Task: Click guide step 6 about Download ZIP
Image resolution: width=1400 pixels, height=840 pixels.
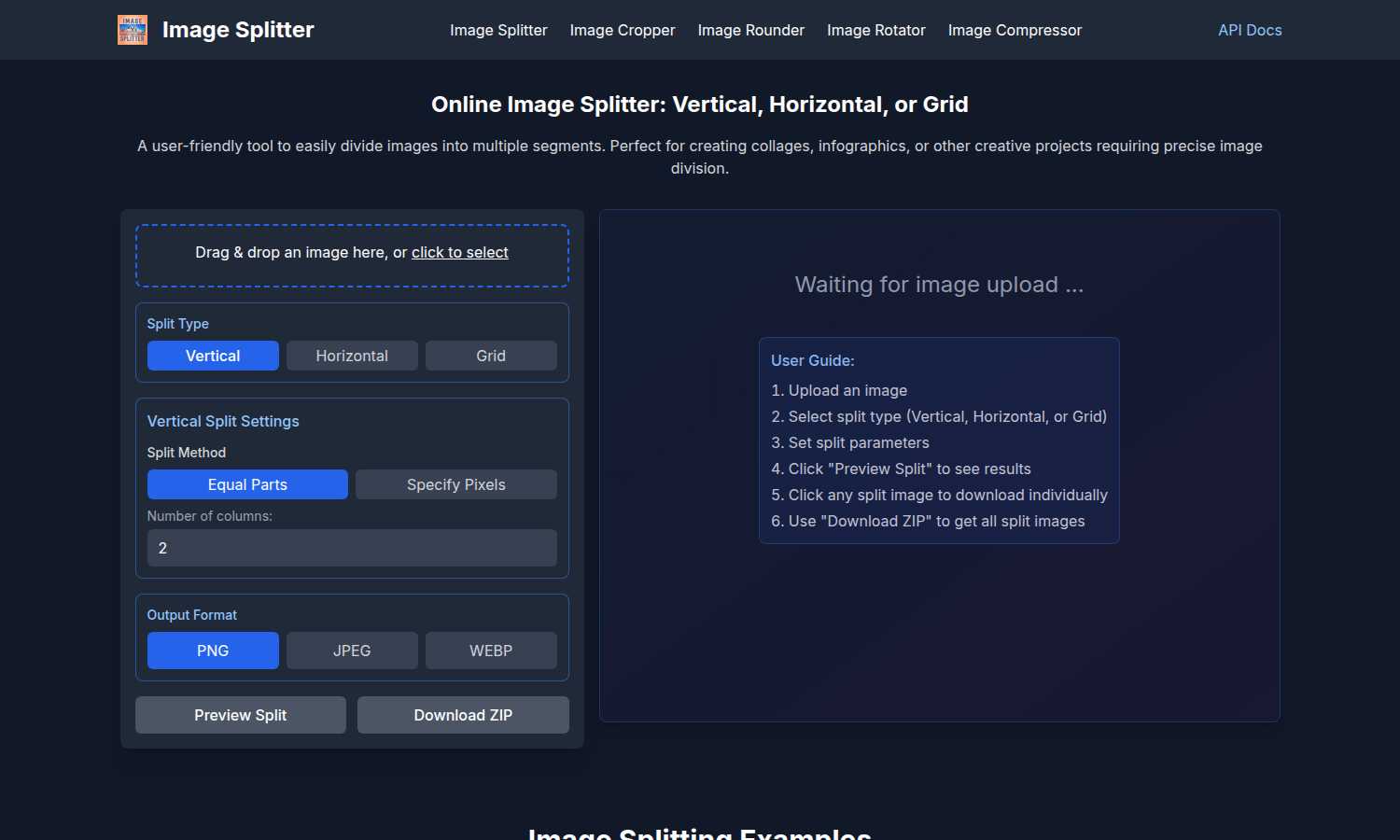Action: [x=928, y=521]
